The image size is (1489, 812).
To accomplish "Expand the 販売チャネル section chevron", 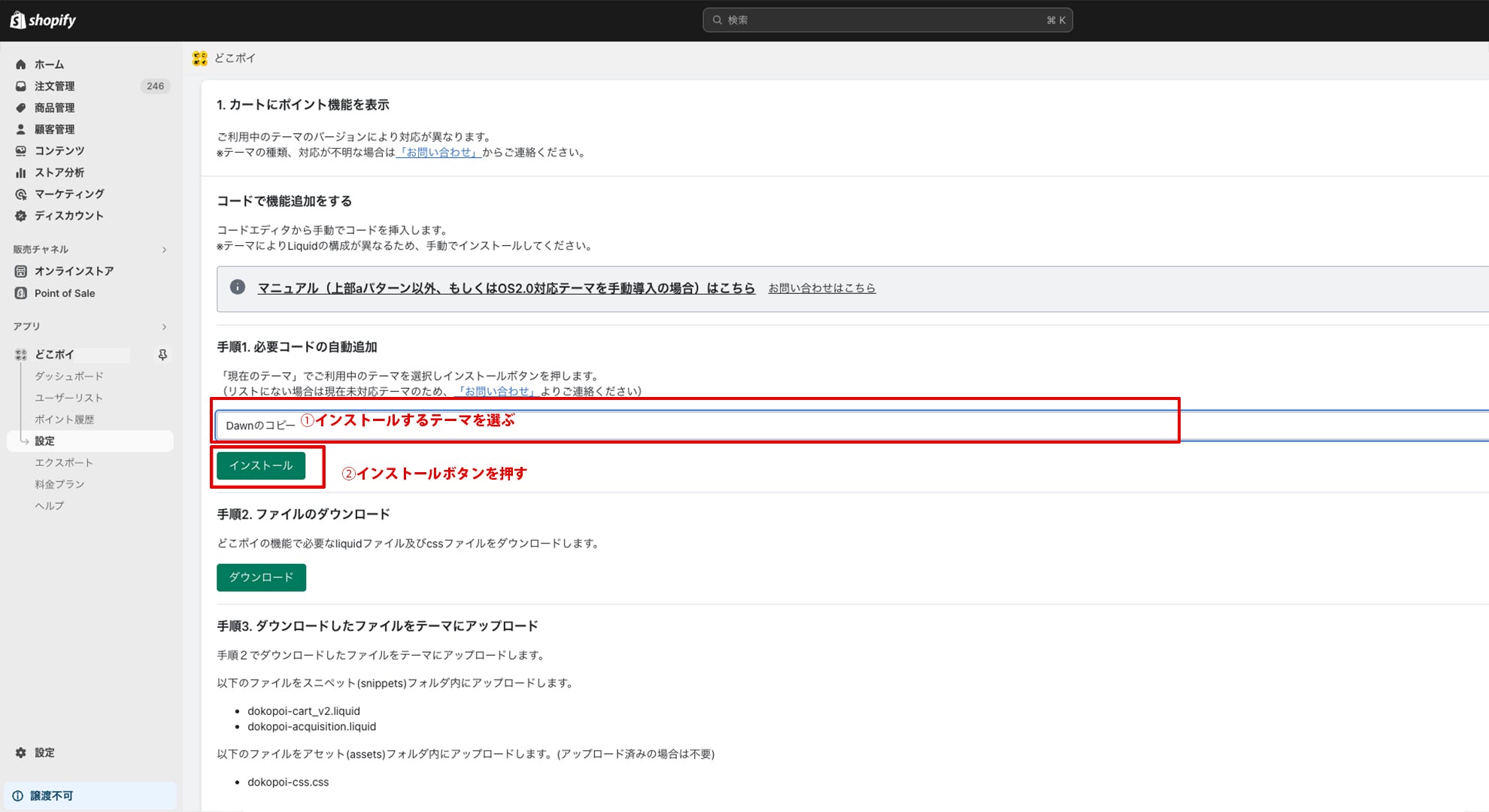I will click(x=164, y=250).
